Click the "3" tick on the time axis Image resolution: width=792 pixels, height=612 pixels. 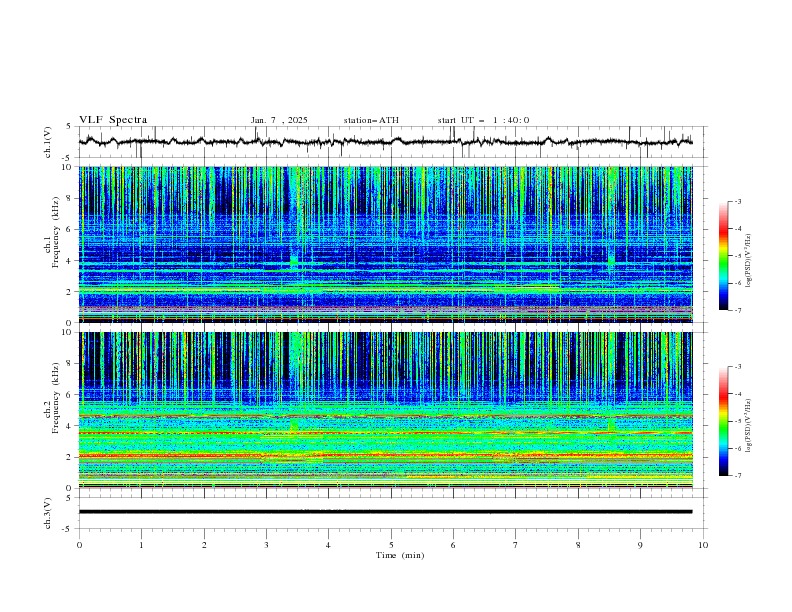click(x=266, y=545)
